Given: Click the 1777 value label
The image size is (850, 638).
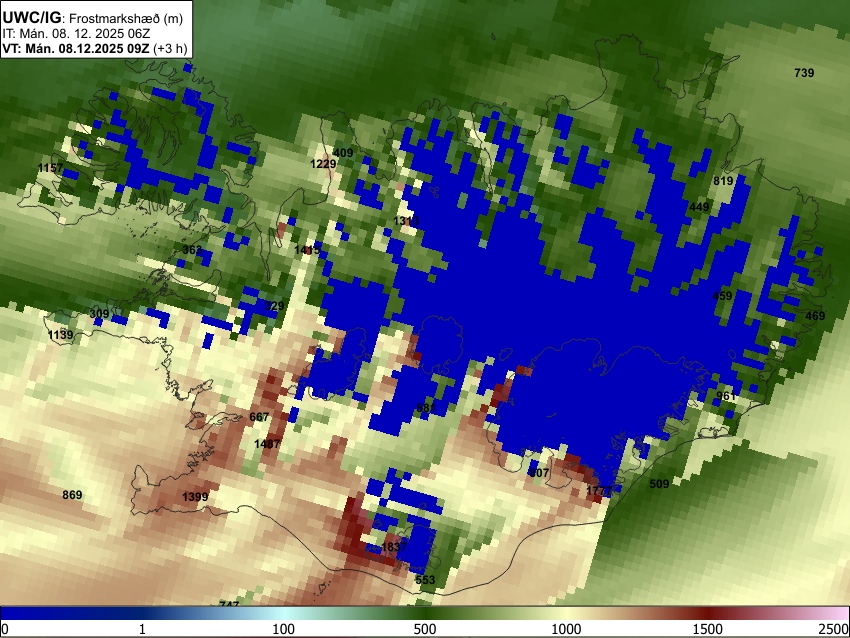Looking at the screenshot, I should [x=599, y=491].
